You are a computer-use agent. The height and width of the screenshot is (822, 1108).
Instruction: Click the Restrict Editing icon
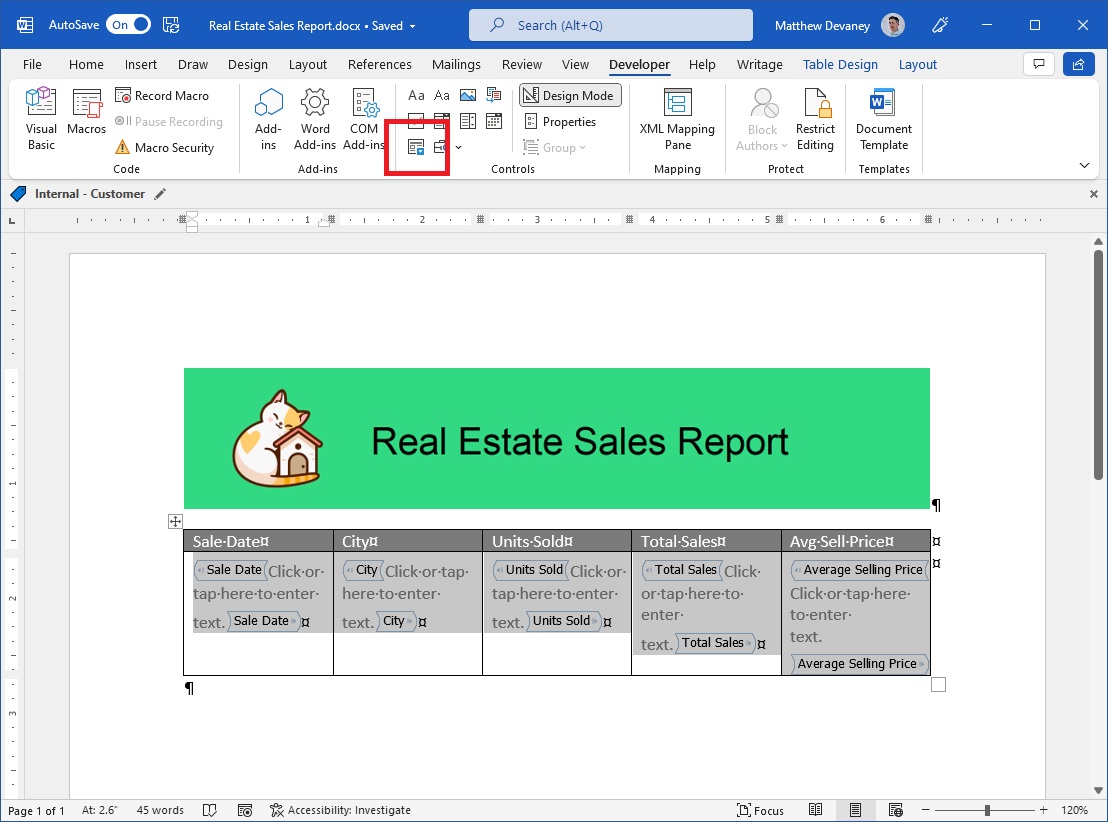[x=815, y=118]
